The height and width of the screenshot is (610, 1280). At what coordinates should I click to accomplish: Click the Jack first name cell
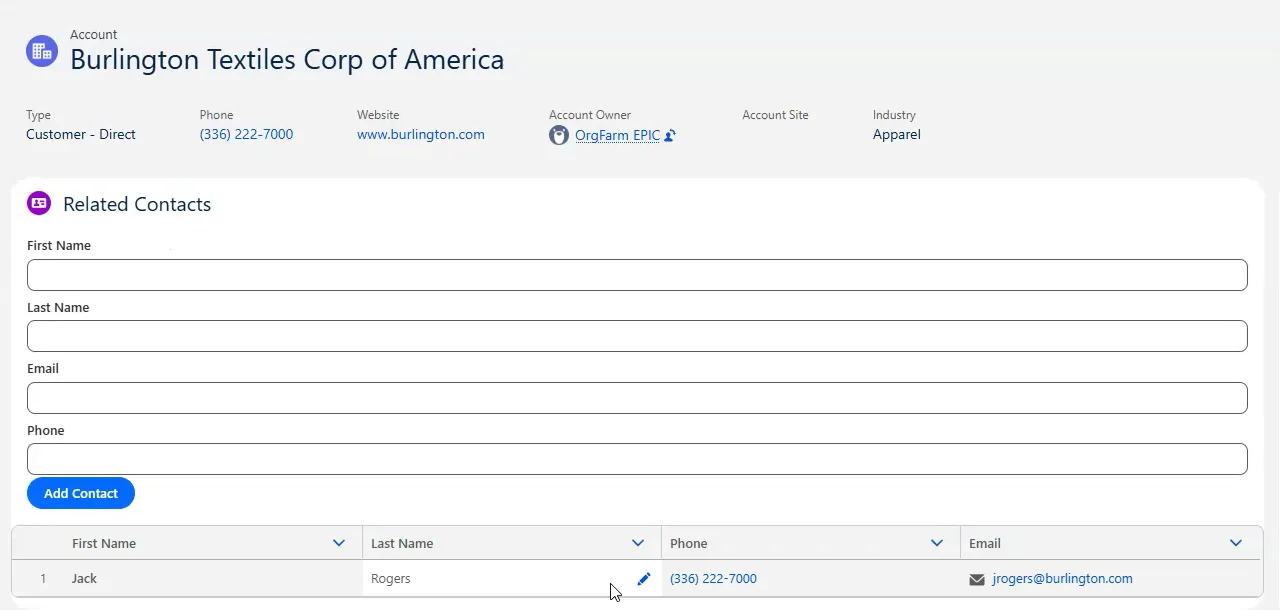click(x=212, y=578)
